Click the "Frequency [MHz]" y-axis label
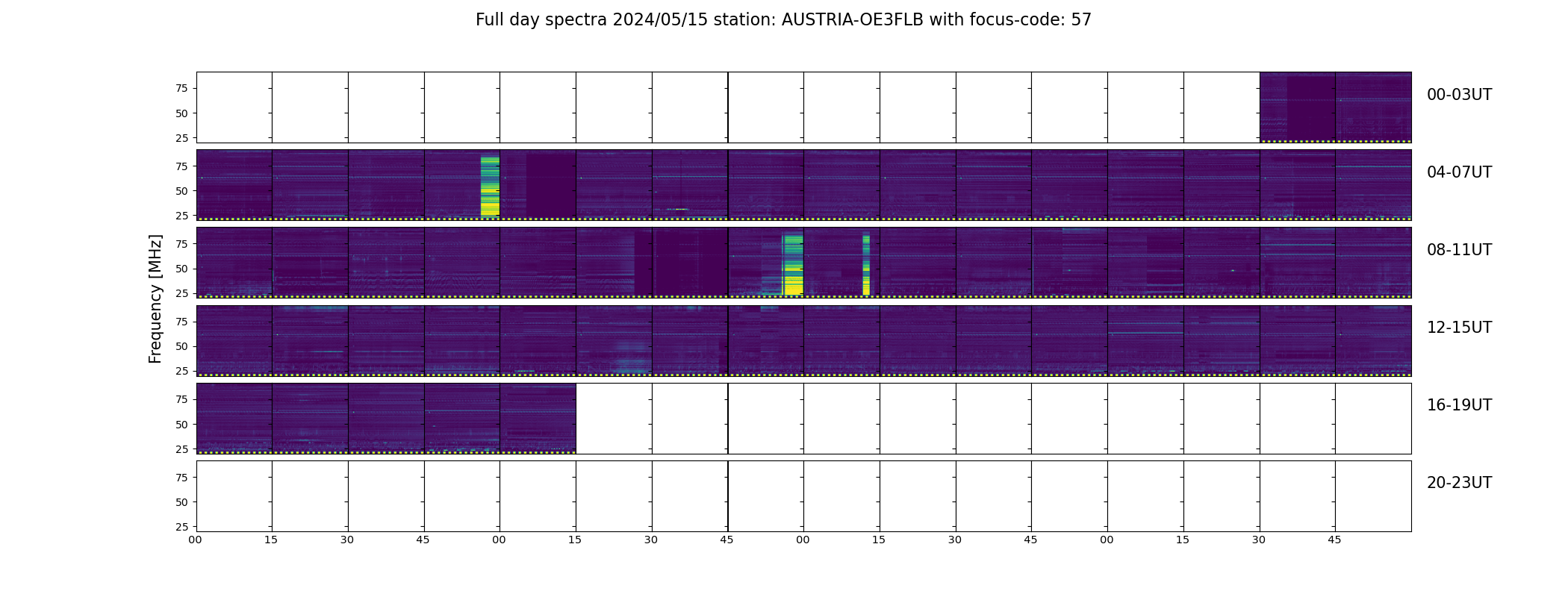This screenshot has width=1568, height=597. 155,298
